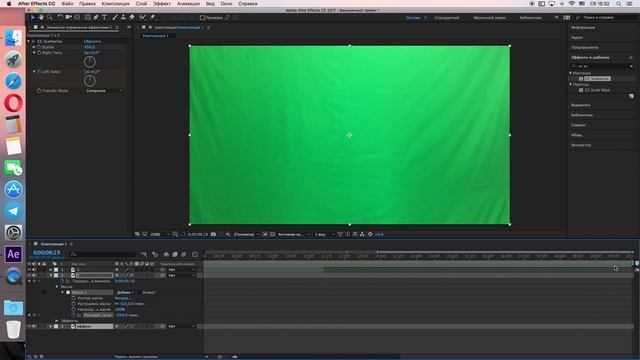Screen dimensions: 640x360
Task: Collapse the Mask 1 group in timeline
Action: coord(63,293)
